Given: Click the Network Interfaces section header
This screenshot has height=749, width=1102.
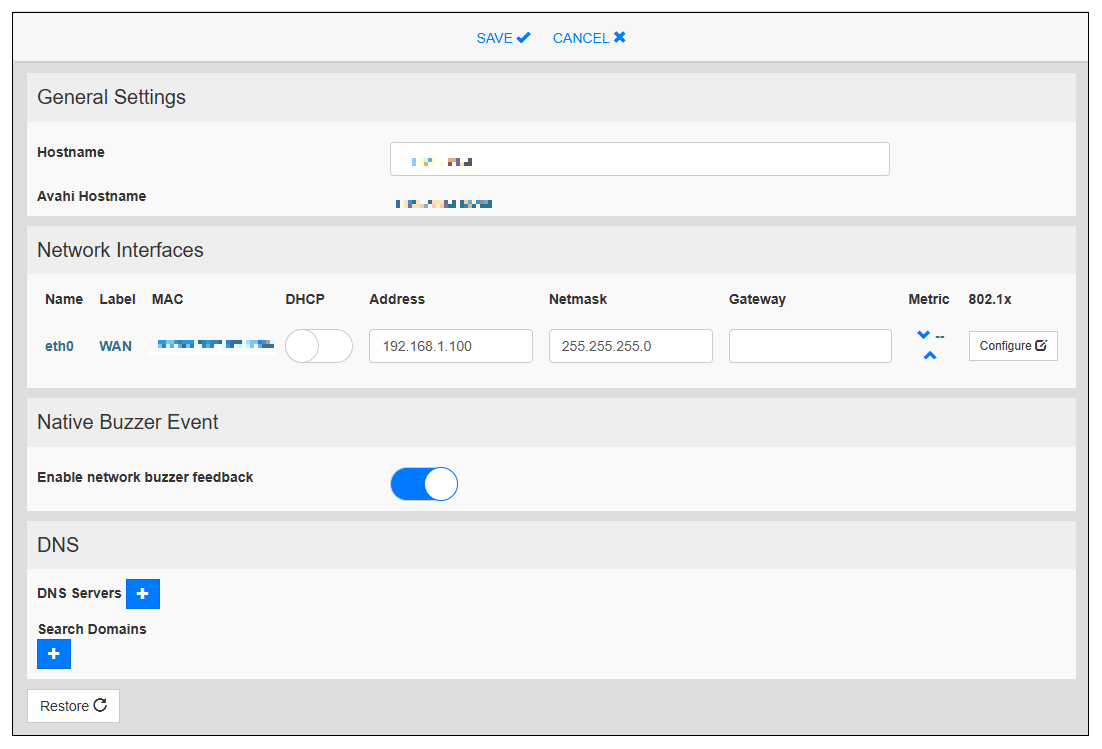Looking at the screenshot, I should click(120, 250).
